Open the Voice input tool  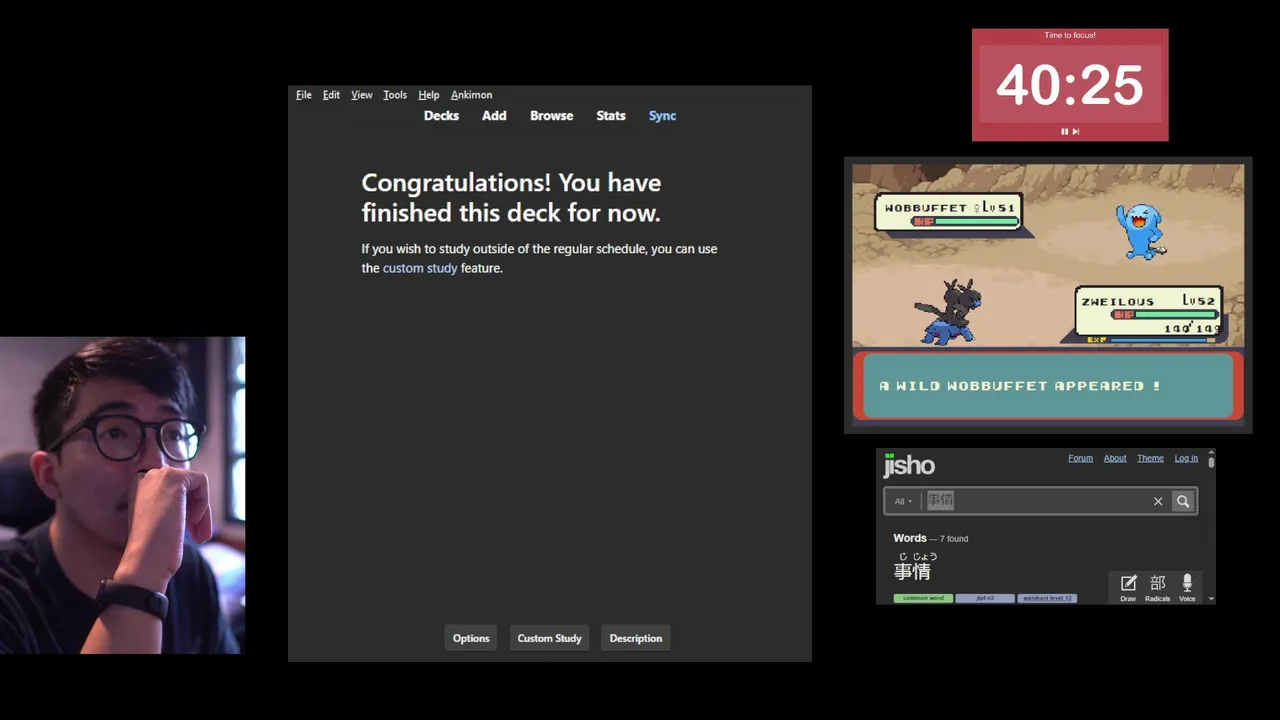tap(1187, 588)
